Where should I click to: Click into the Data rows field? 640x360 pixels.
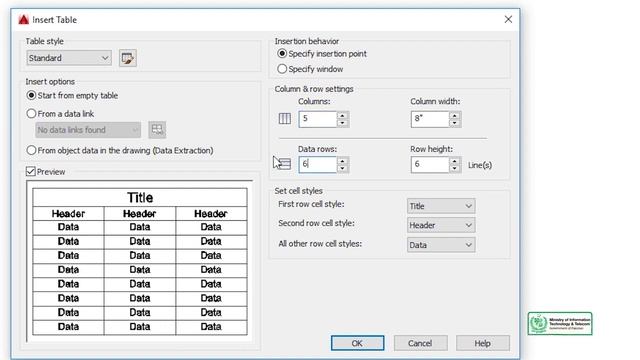pos(318,165)
